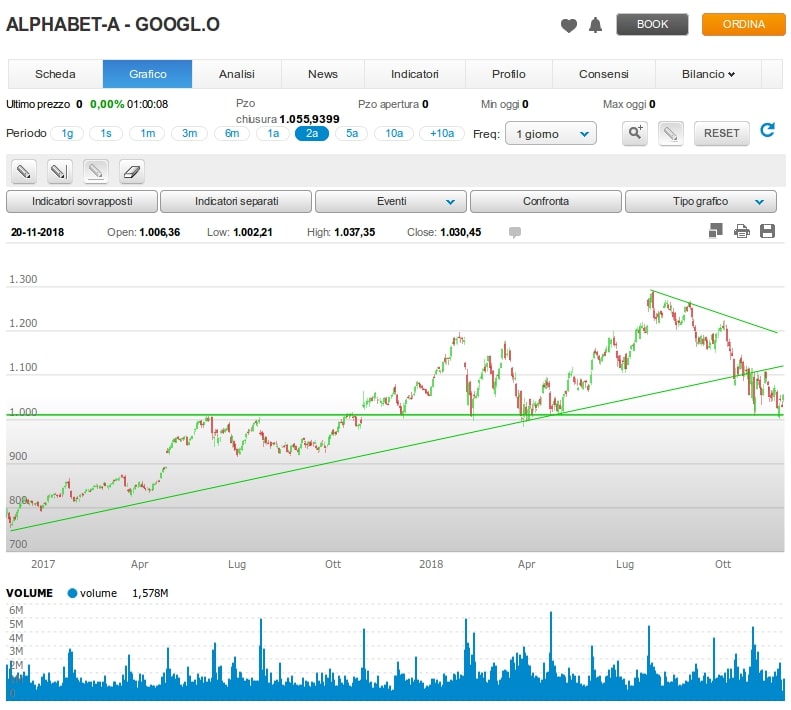Switch to the Grafico tab
Viewport: 791px width, 710px height.
(147, 74)
